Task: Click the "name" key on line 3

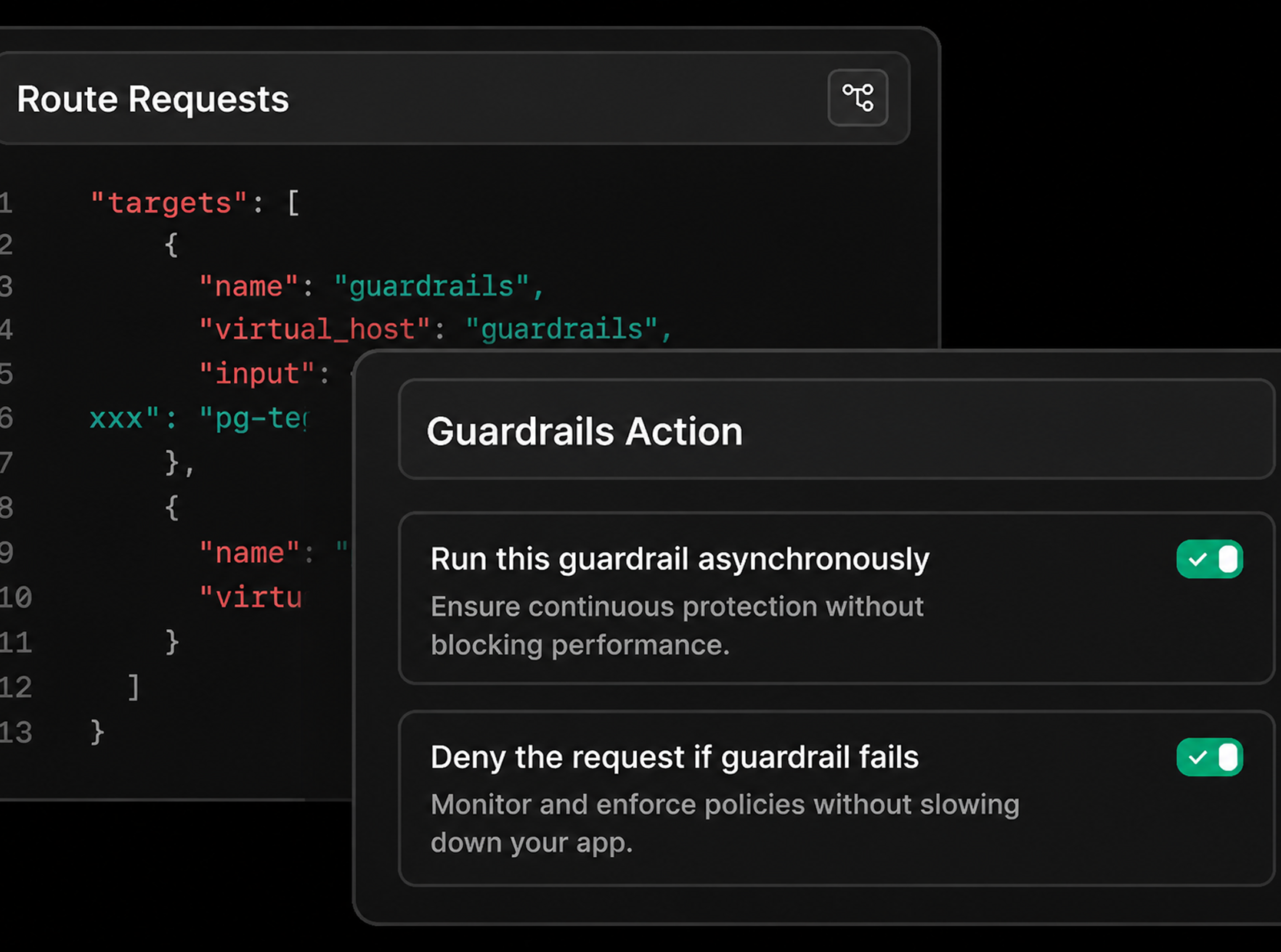Action: (x=248, y=286)
